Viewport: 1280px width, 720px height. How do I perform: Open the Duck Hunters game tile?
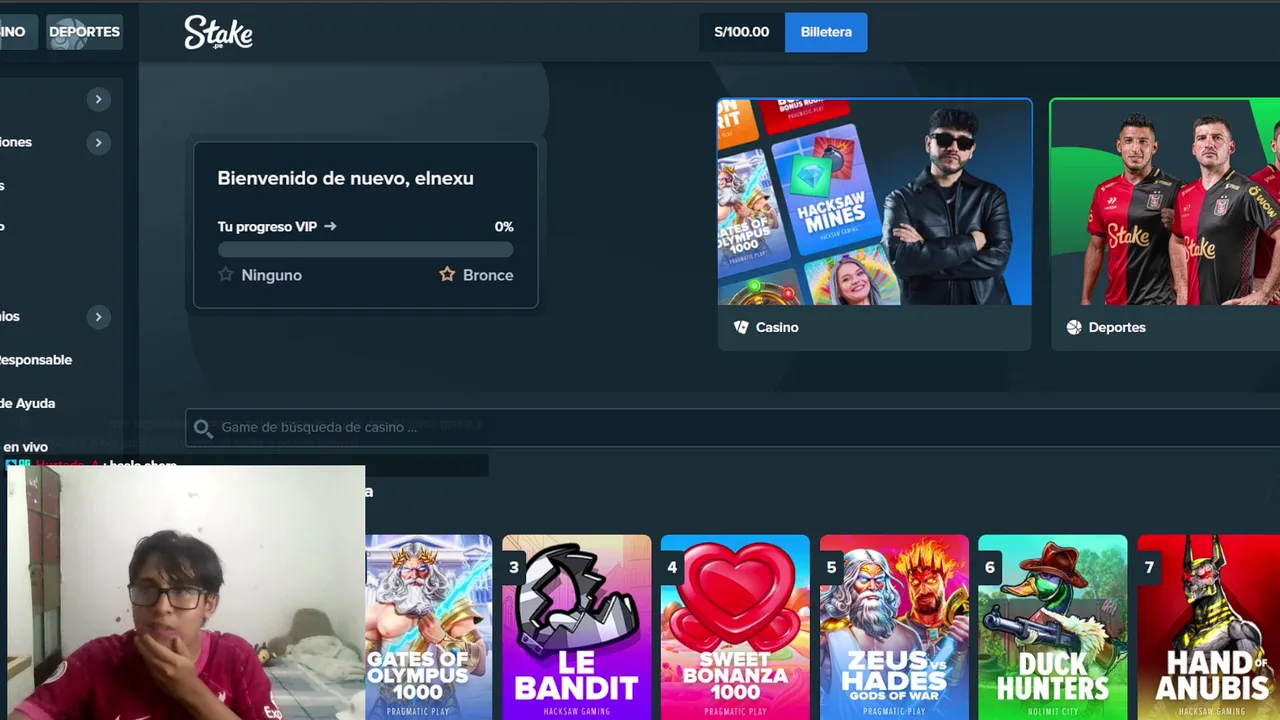(1053, 627)
